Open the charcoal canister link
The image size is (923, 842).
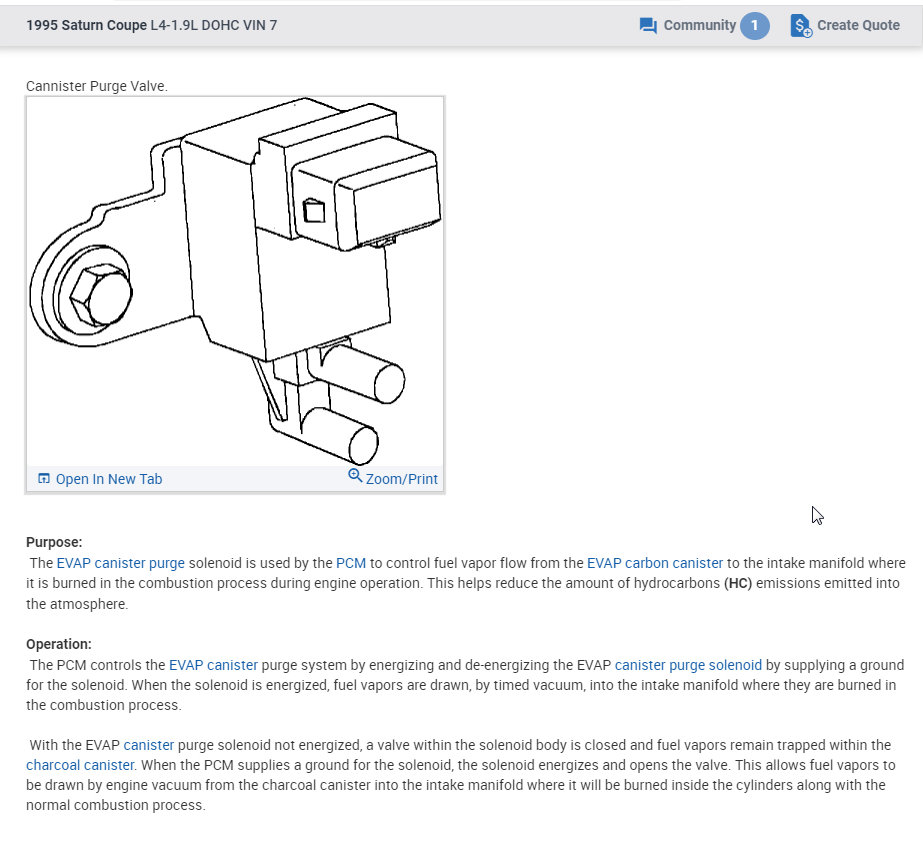(80, 765)
